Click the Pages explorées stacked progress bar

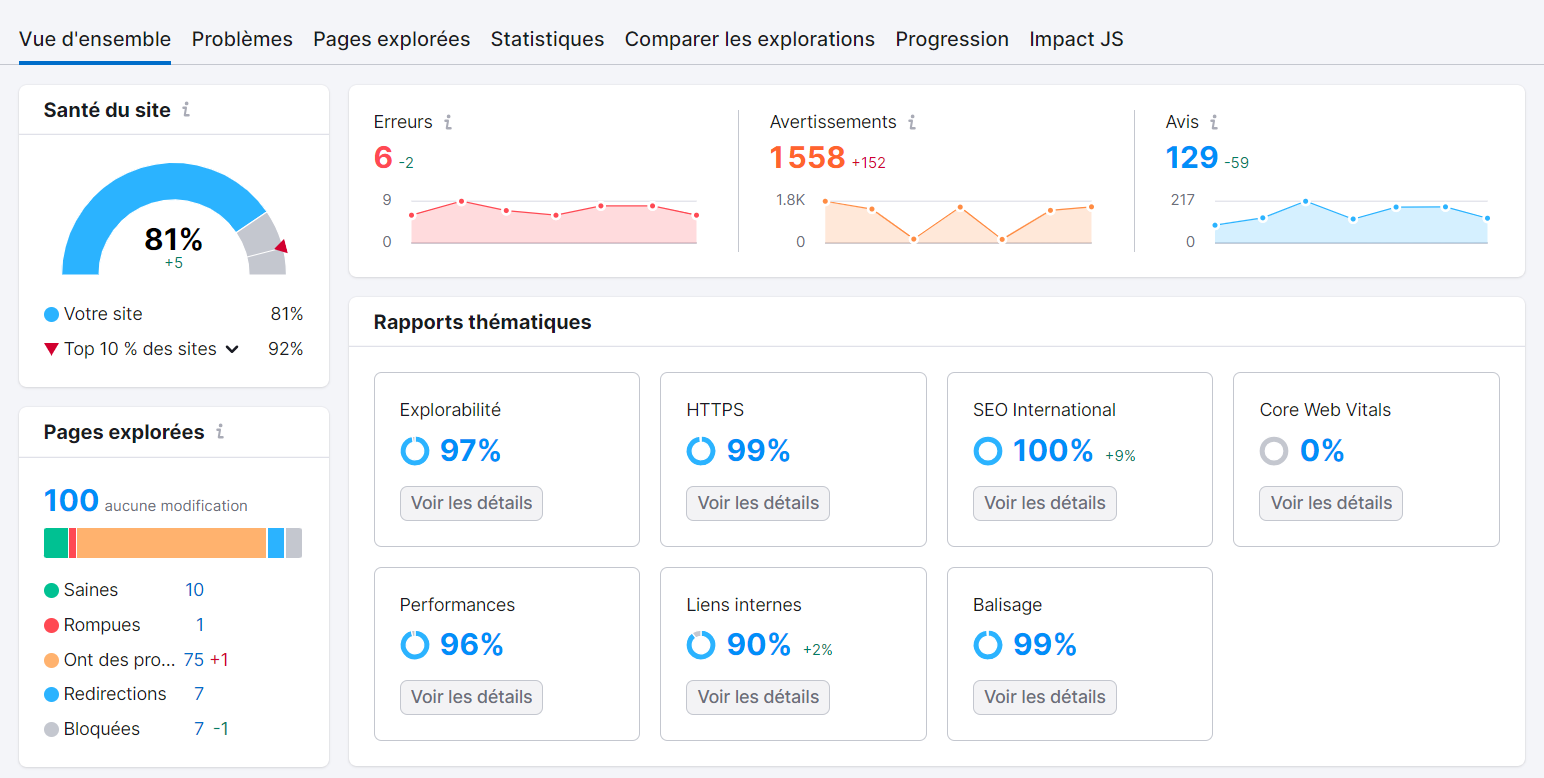click(x=172, y=542)
